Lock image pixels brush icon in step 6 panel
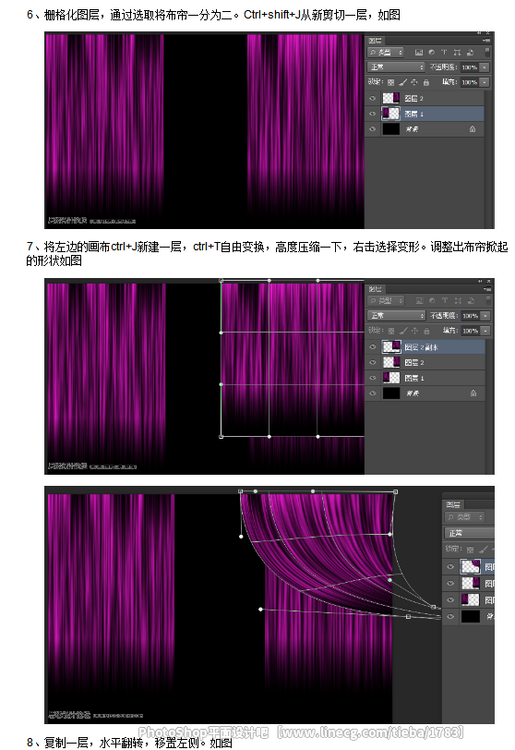The image size is (515, 750). tap(403, 82)
